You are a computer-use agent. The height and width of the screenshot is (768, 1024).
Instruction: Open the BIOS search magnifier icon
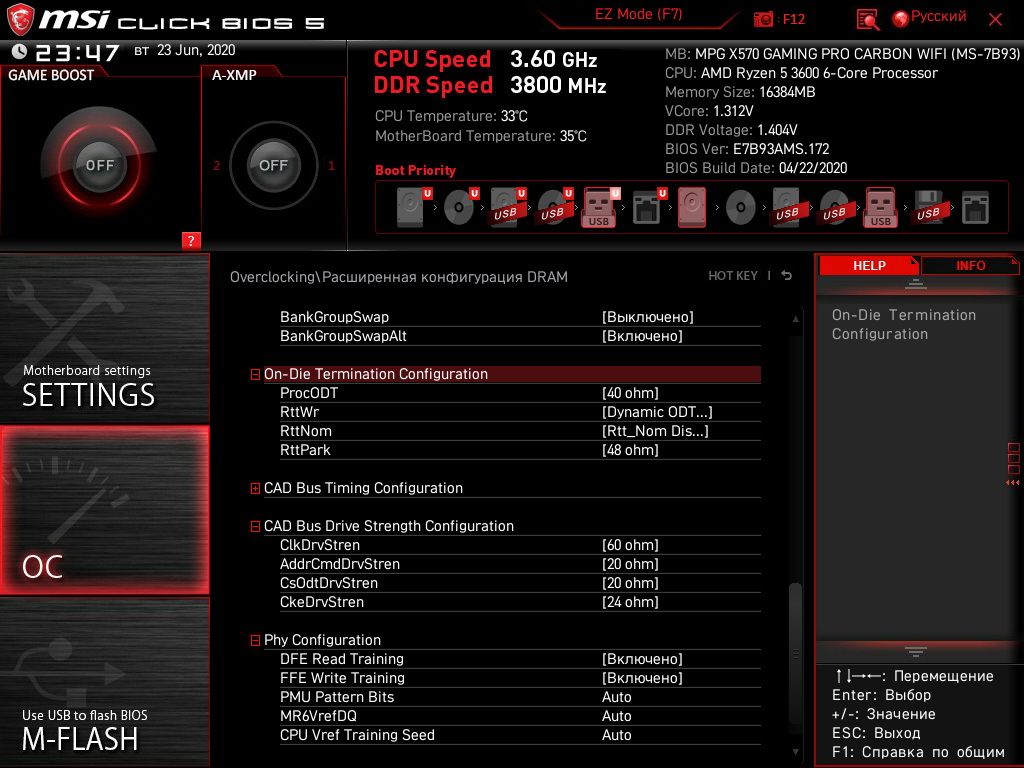(x=867, y=20)
